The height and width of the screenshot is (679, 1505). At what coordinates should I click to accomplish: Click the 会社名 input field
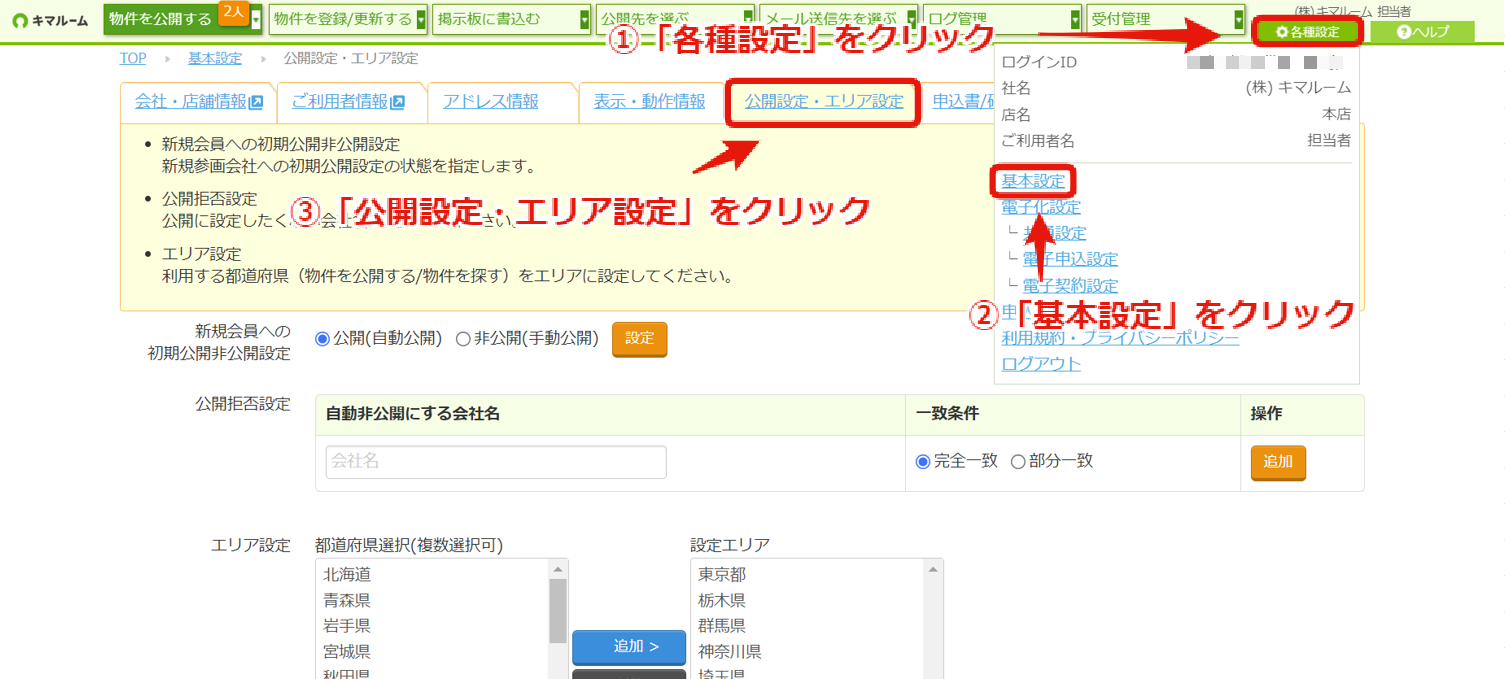pos(496,462)
